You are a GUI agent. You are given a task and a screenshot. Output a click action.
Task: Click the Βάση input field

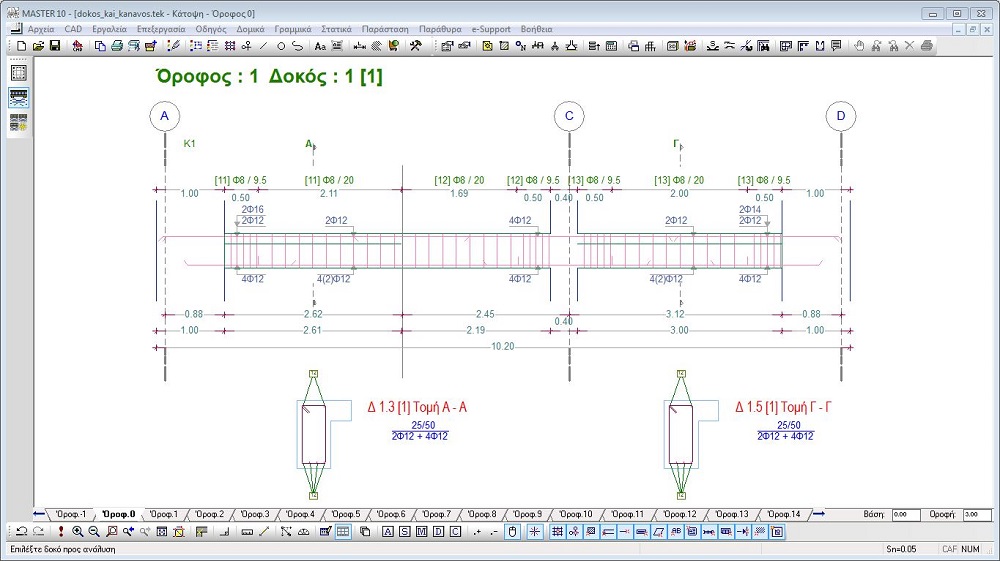click(x=906, y=514)
